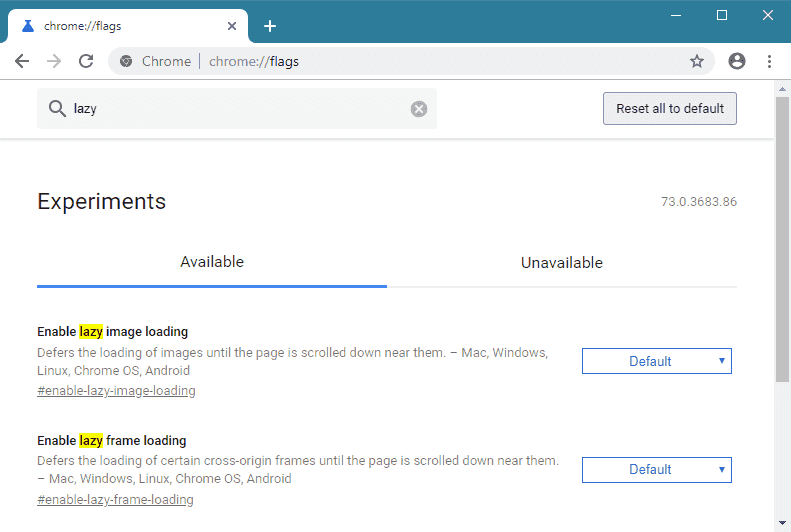Click the forward navigation arrow
This screenshot has height=532, width=791.
(54, 61)
